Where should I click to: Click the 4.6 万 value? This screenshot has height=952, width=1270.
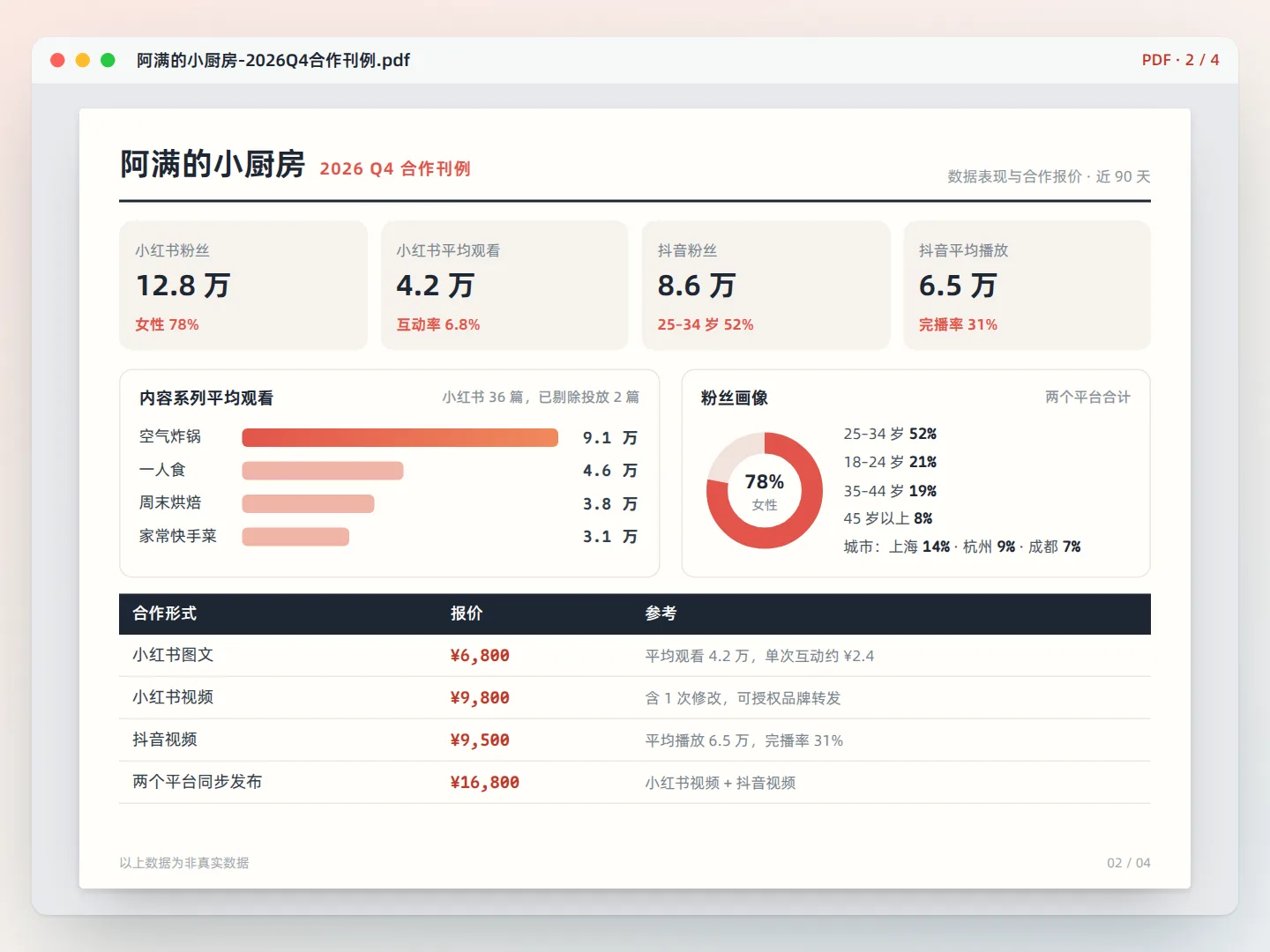(x=610, y=471)
